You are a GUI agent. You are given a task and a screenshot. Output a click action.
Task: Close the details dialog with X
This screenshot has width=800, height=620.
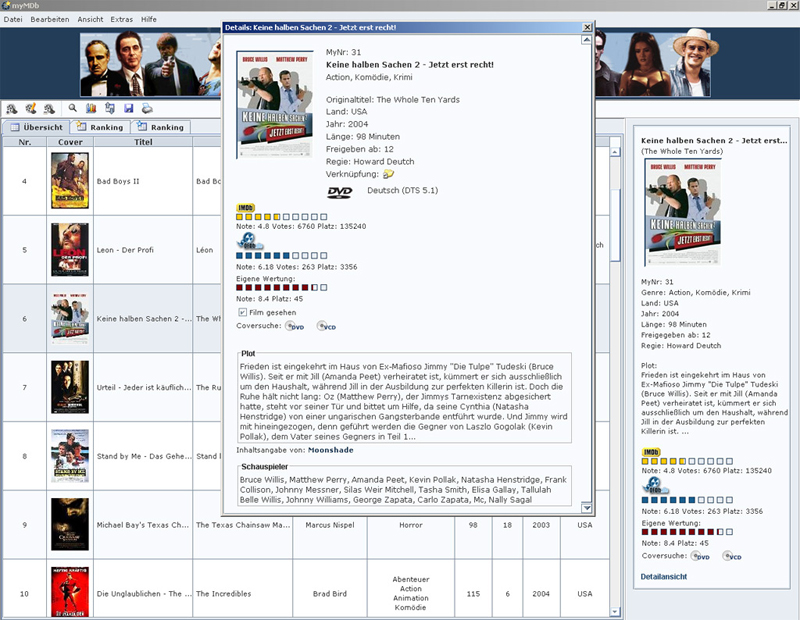(x=587, y=28)
